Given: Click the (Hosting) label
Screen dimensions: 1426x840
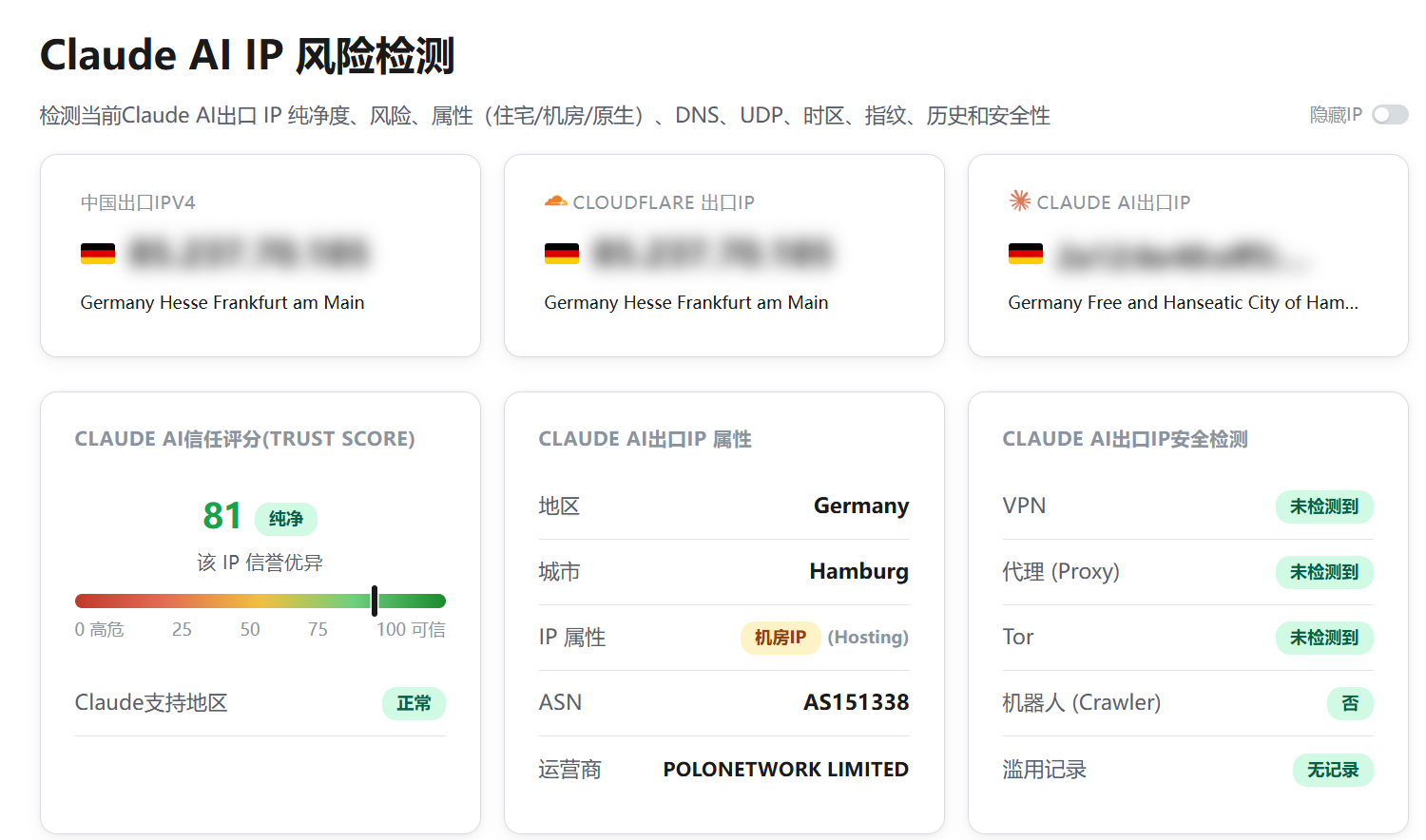Looking at the screenshot, I should [868, 637].
